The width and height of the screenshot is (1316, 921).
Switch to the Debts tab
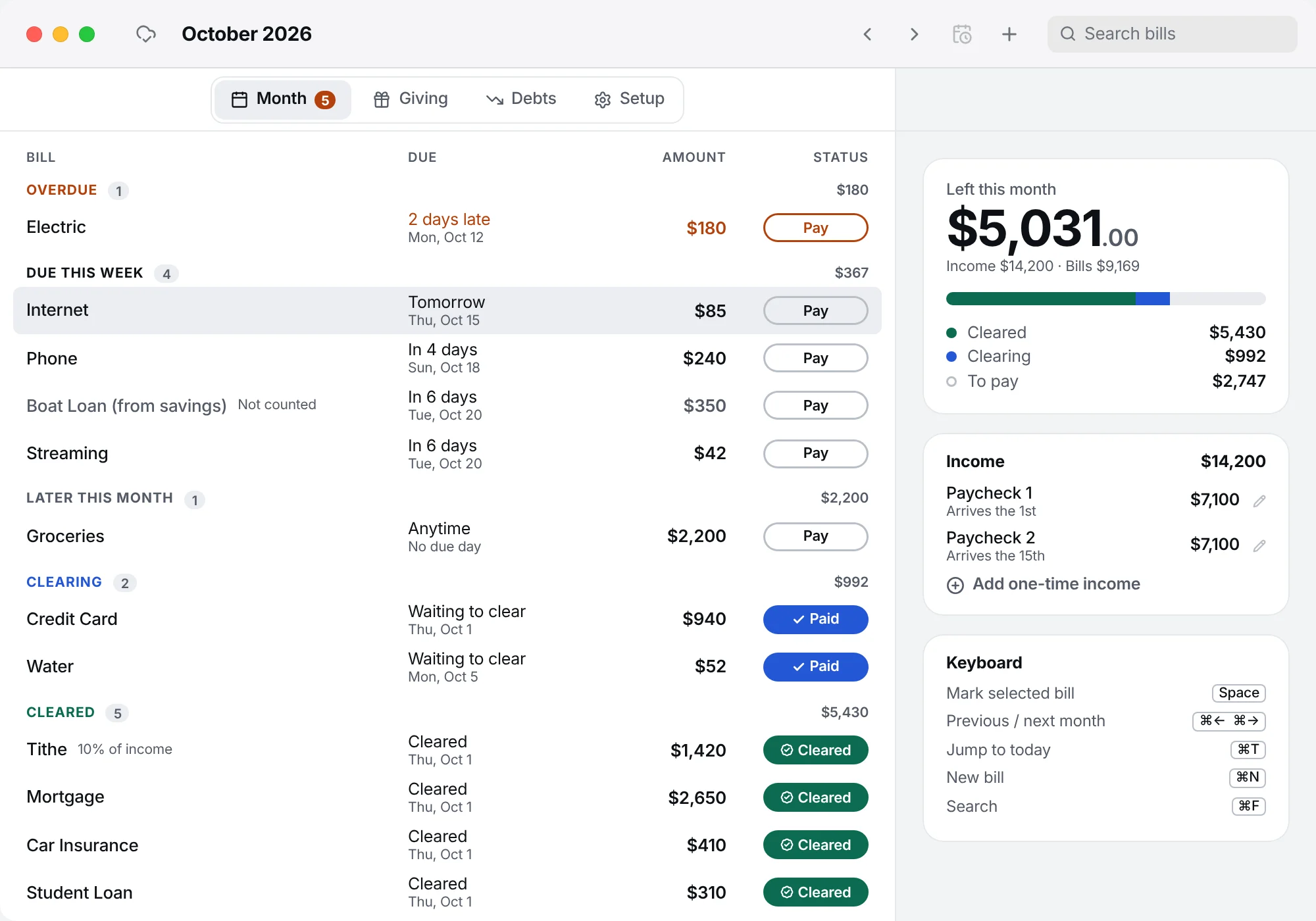[x=521, y=99]
